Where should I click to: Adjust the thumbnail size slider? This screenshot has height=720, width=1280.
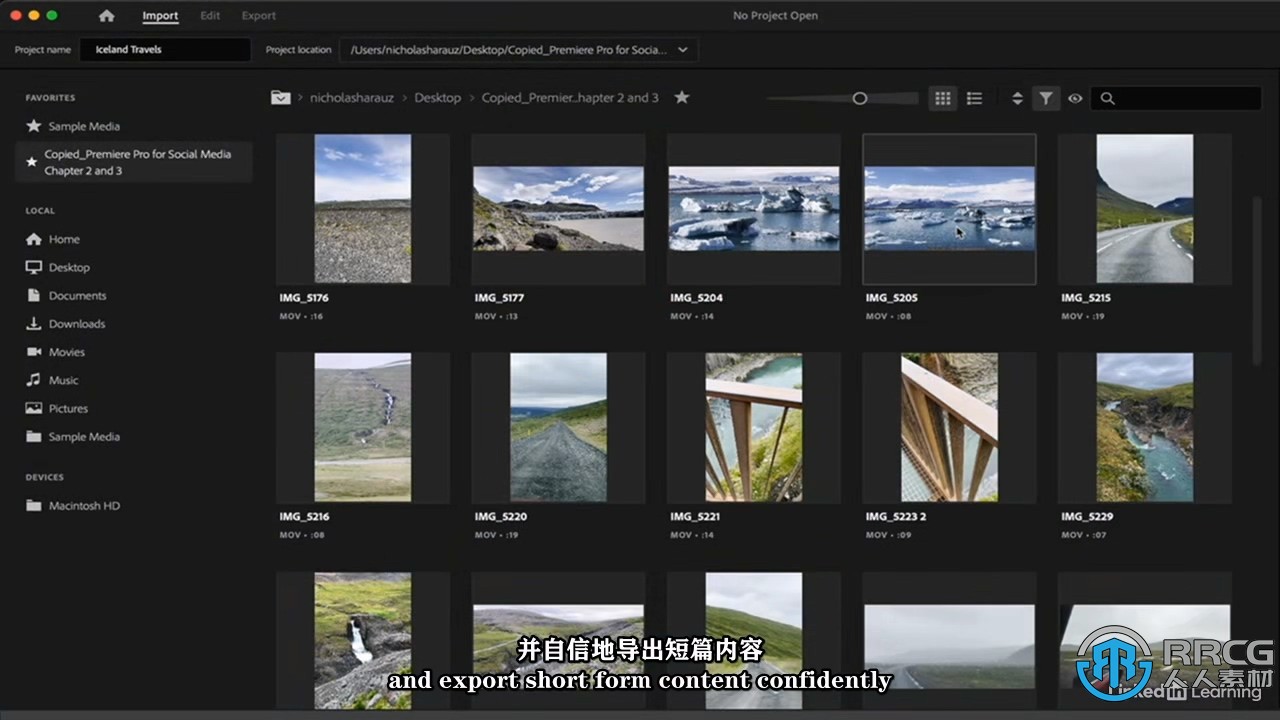[860, 98]
